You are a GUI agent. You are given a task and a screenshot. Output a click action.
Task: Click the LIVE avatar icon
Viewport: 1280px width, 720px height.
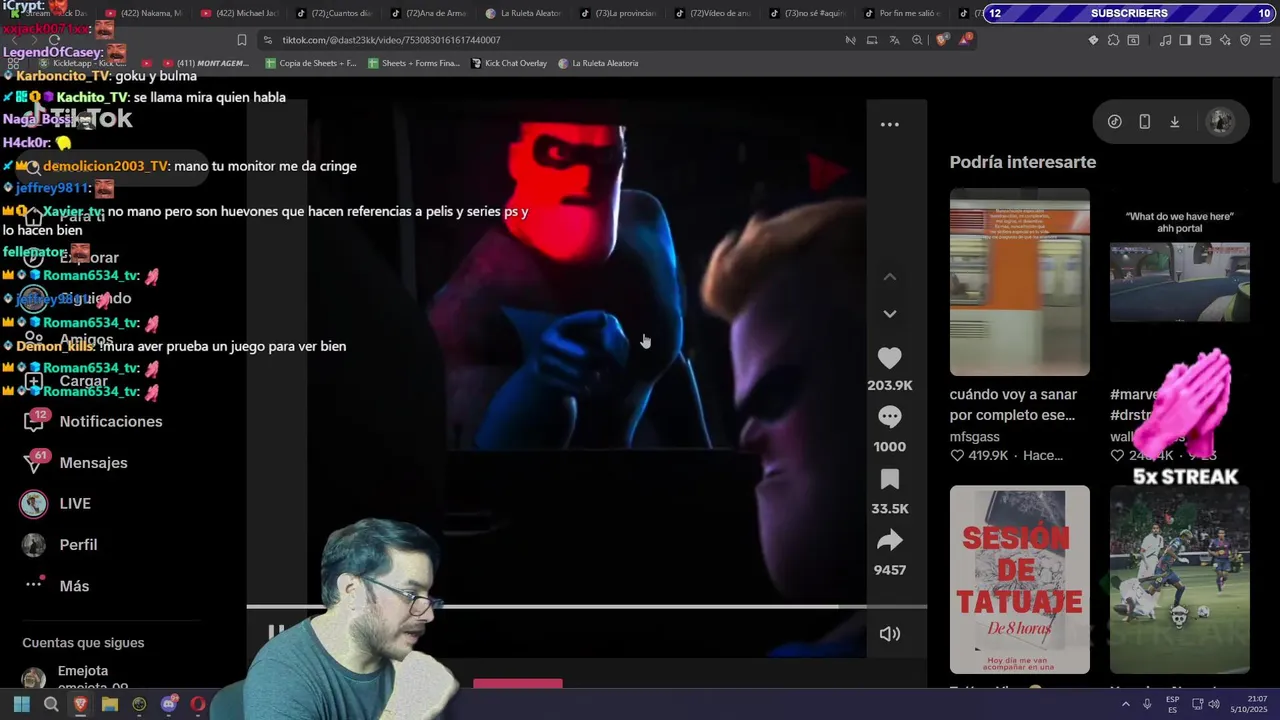(x=34, y=504)
